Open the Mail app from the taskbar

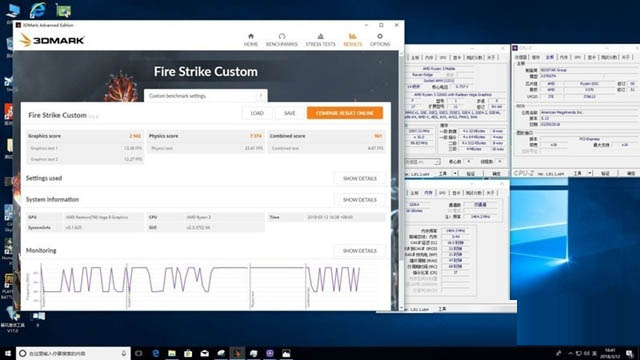click(204, 353)
